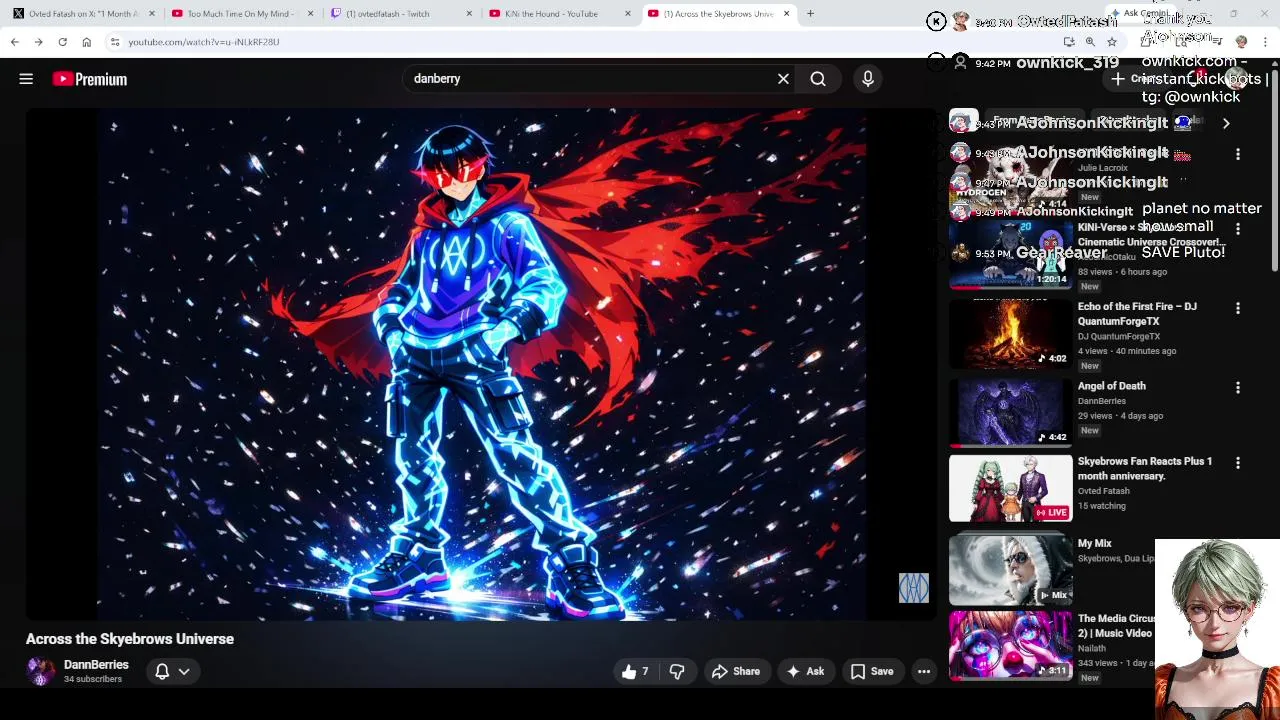Open the My Mix playlist title
The width and height of the screenshot is (1280, 720).
point(1095,544)
